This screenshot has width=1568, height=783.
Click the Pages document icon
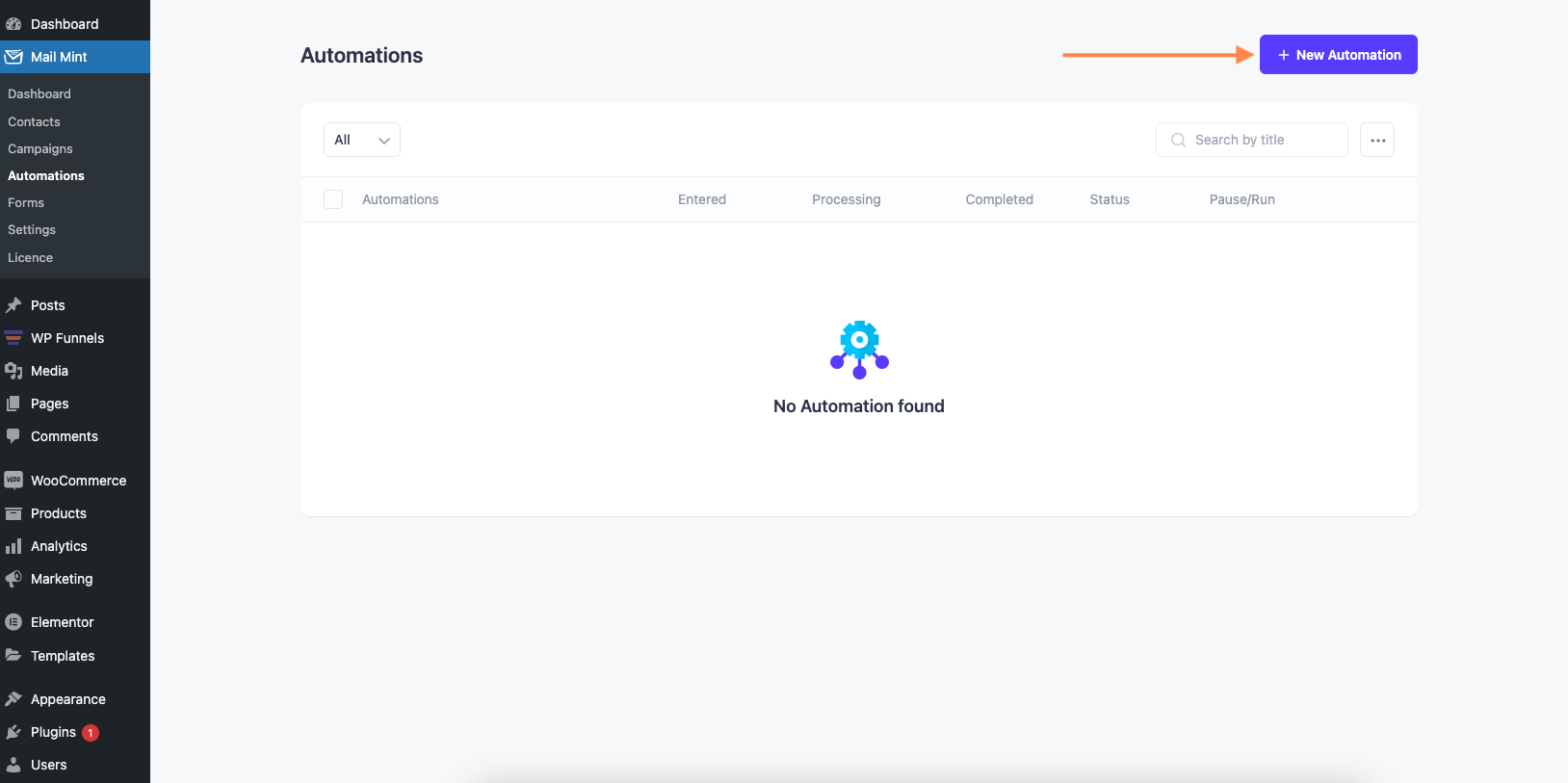pos(13,404)
